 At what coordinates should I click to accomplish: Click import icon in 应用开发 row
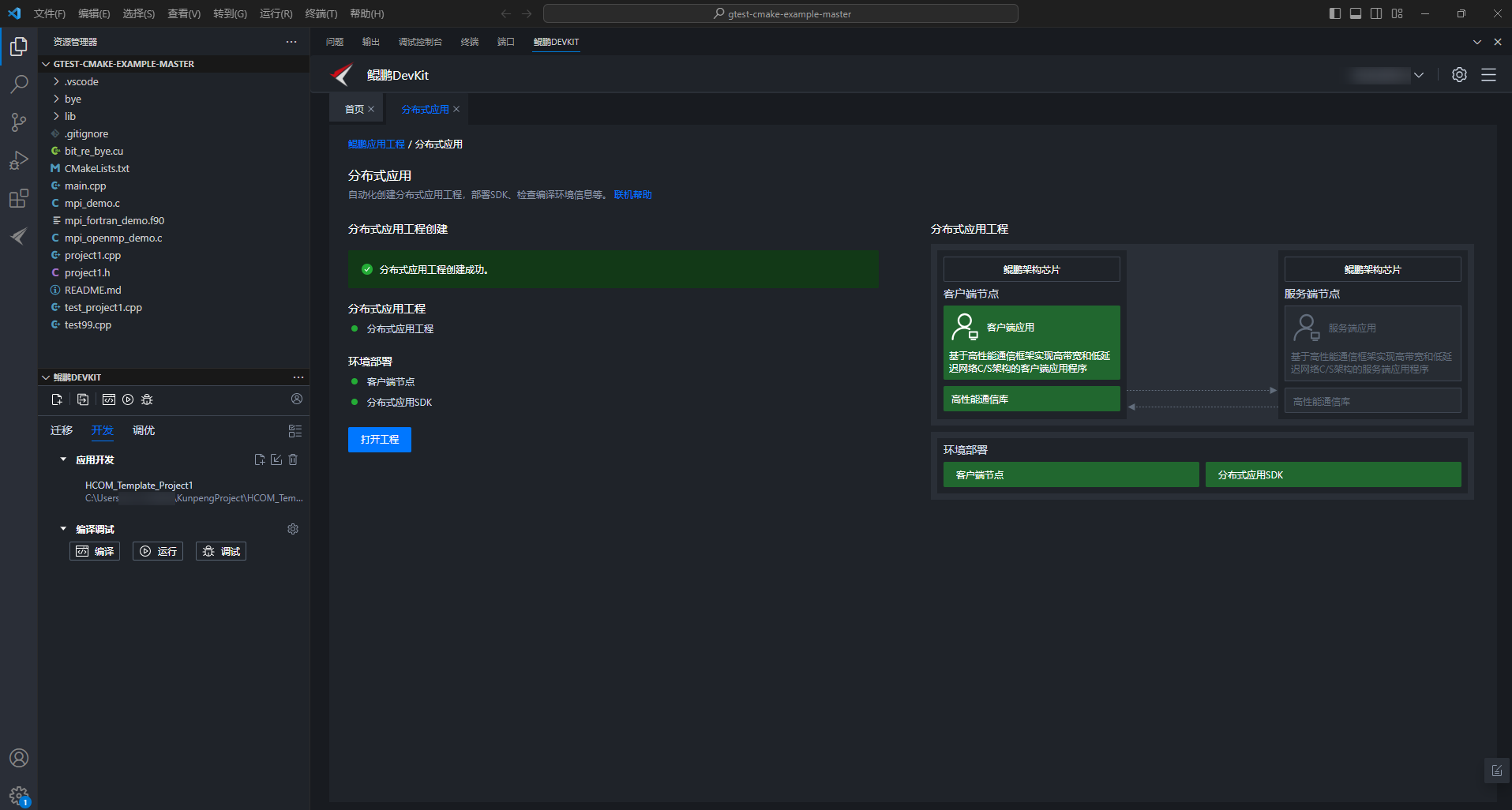coord(276,459)
